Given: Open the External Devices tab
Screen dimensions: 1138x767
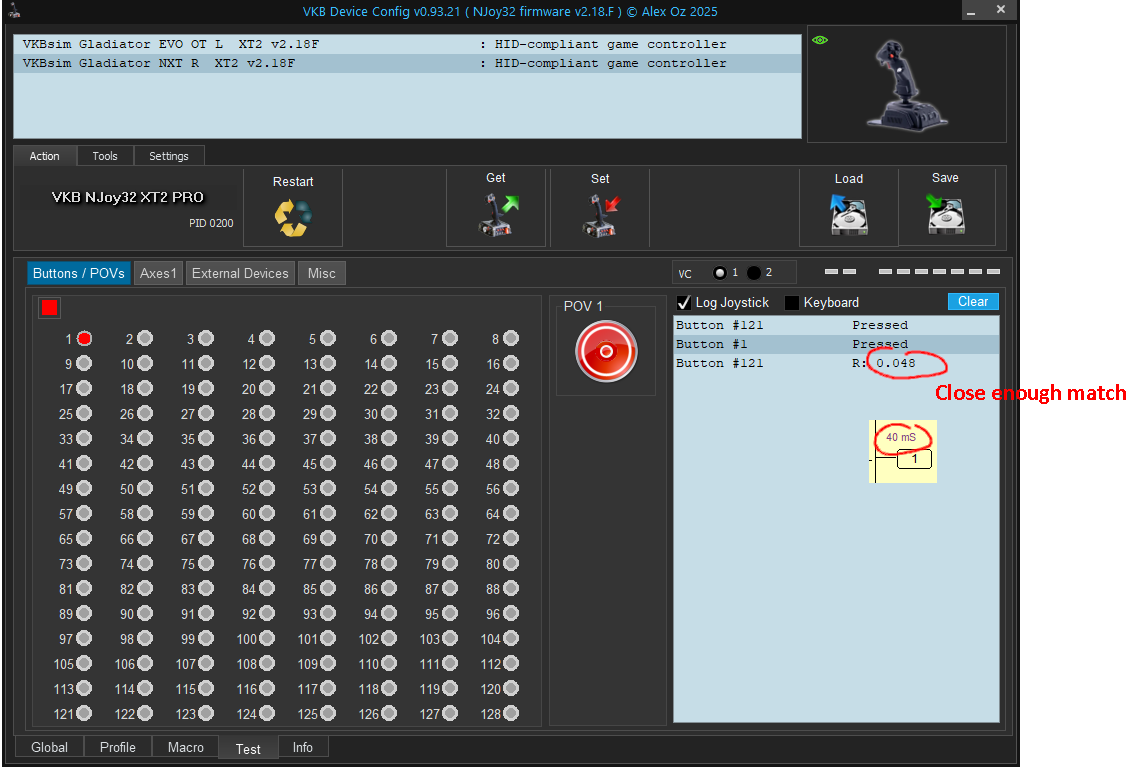Looking at the screenshot, I should pos(240,274).
